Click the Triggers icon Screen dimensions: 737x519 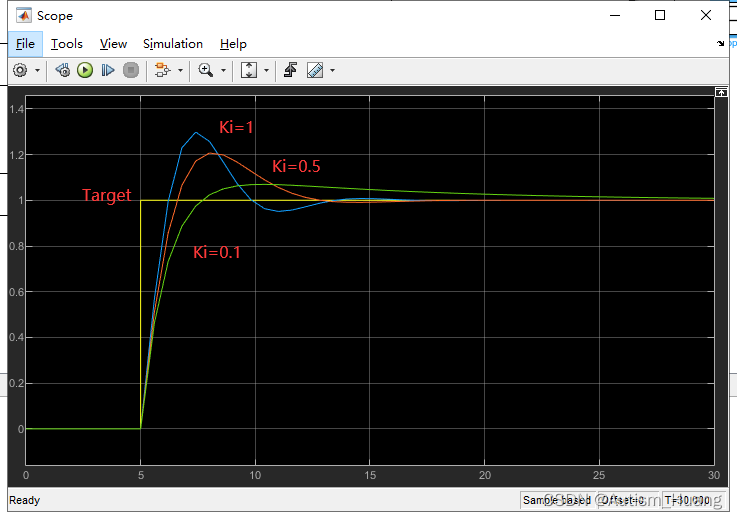tap(290, 71)
